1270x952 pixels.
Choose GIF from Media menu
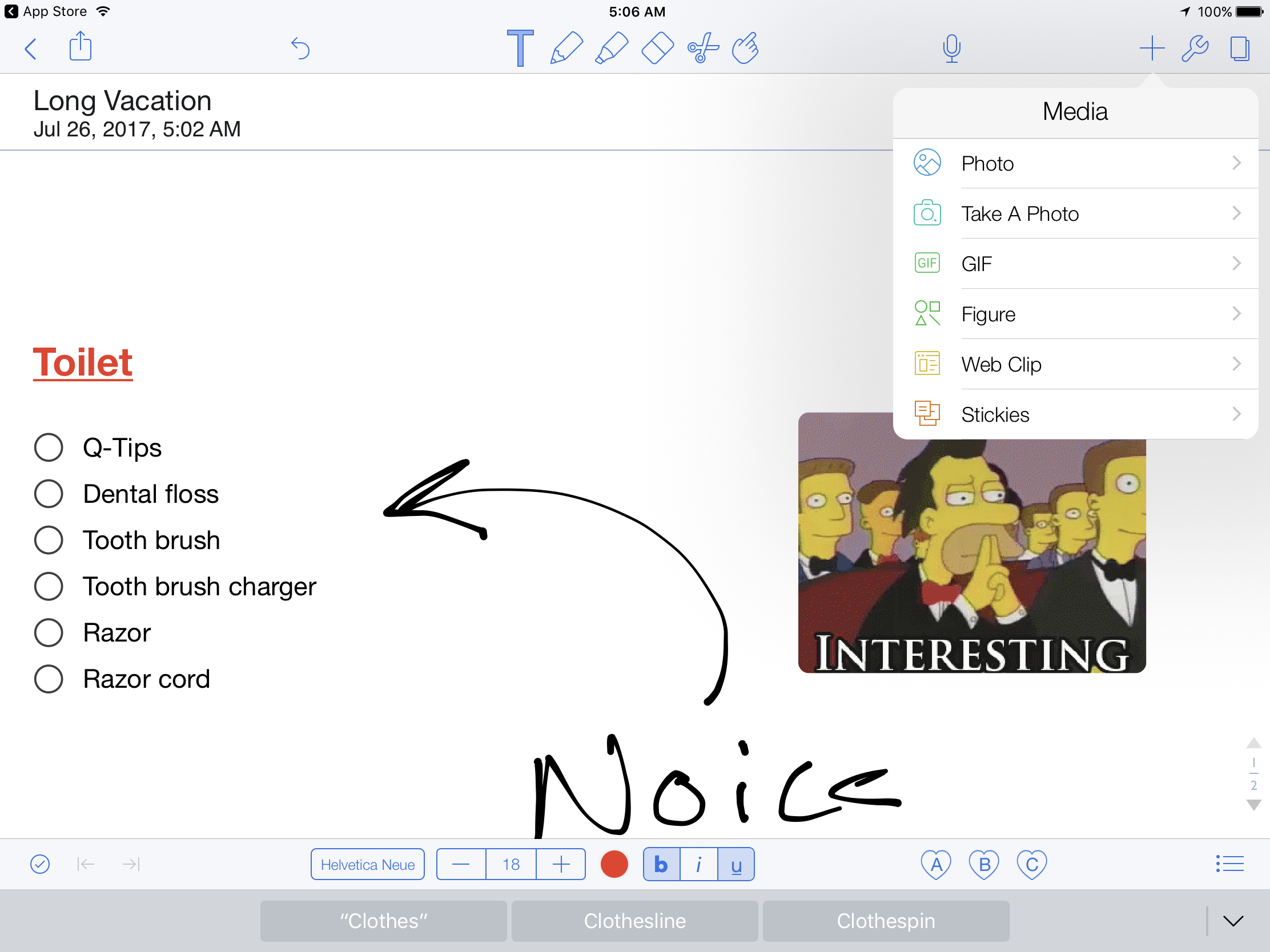(1076, 264)
